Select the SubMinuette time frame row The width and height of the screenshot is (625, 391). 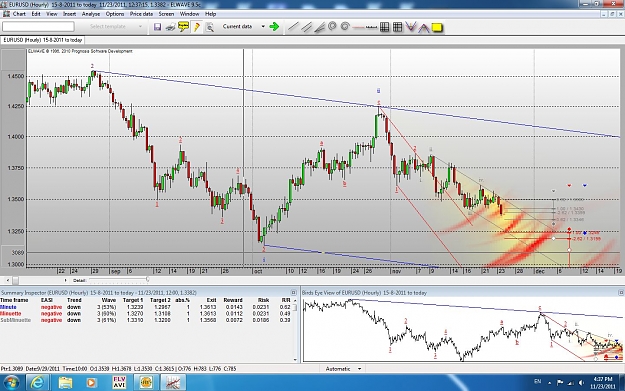pyautogui.click(x=145, y=320)
